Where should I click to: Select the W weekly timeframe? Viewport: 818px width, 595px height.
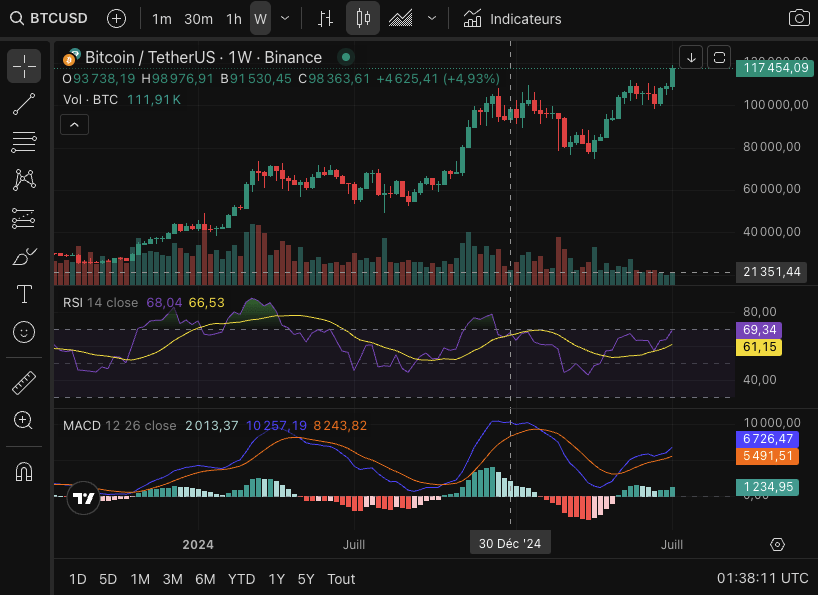[260, 18]
